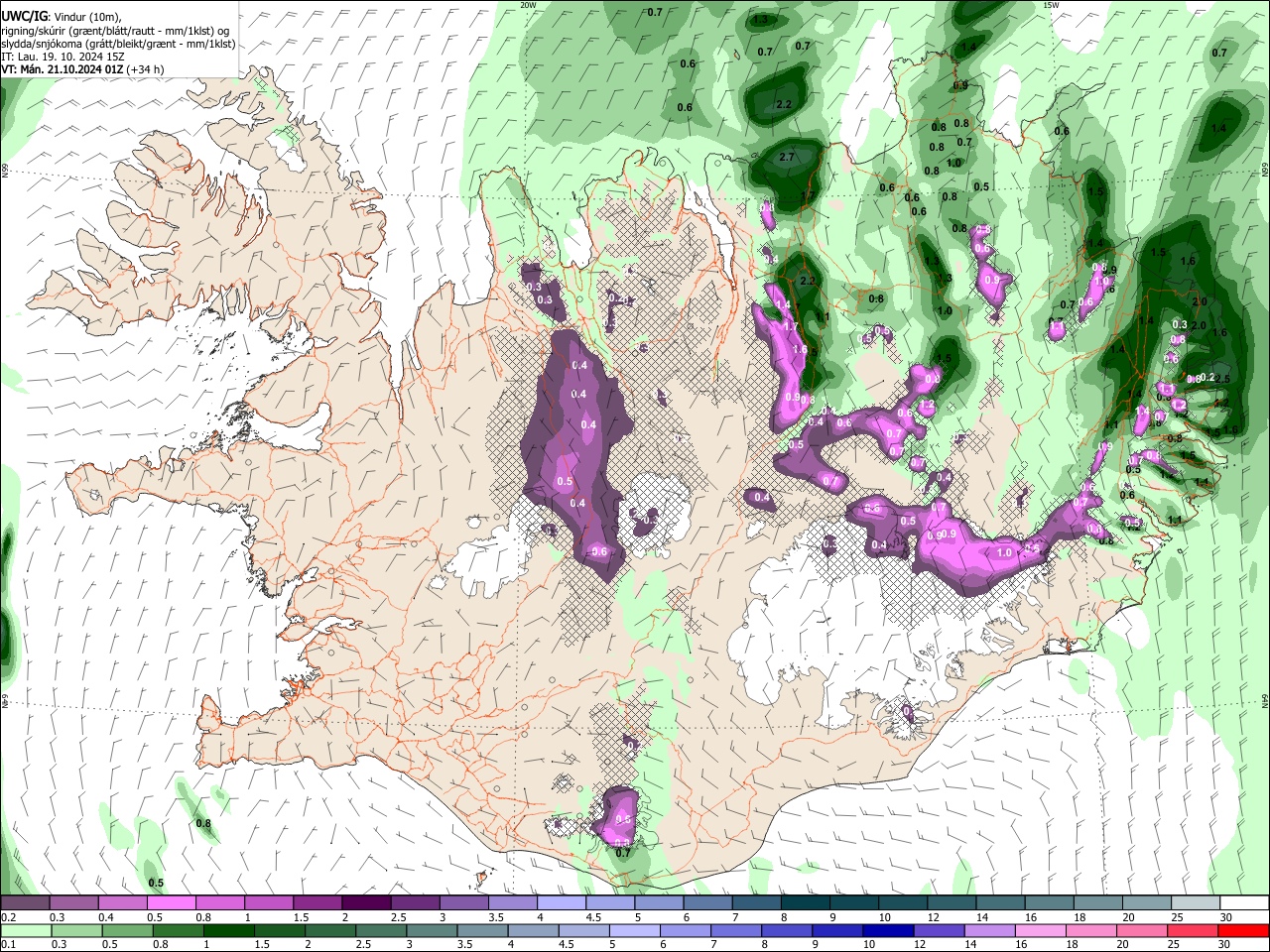Click the "Vindur (10m)," header text
The height and width of the screenshot is (952, 1270).
tap(88, 16)
